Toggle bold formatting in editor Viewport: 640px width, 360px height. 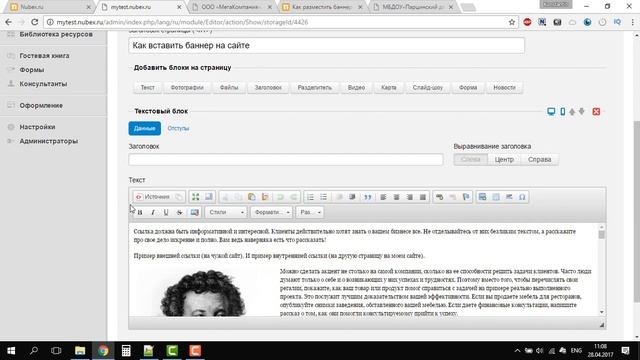(x=140, y=212)
